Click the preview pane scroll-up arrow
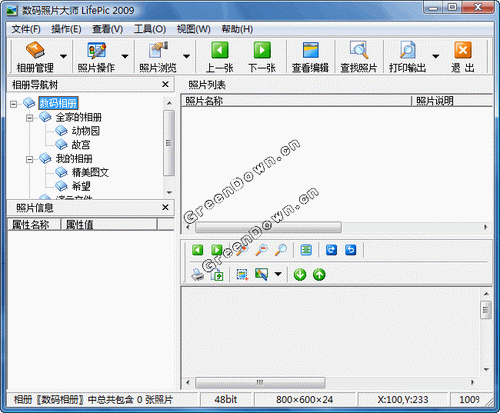 pyautogui.click(x=486, y=294)
